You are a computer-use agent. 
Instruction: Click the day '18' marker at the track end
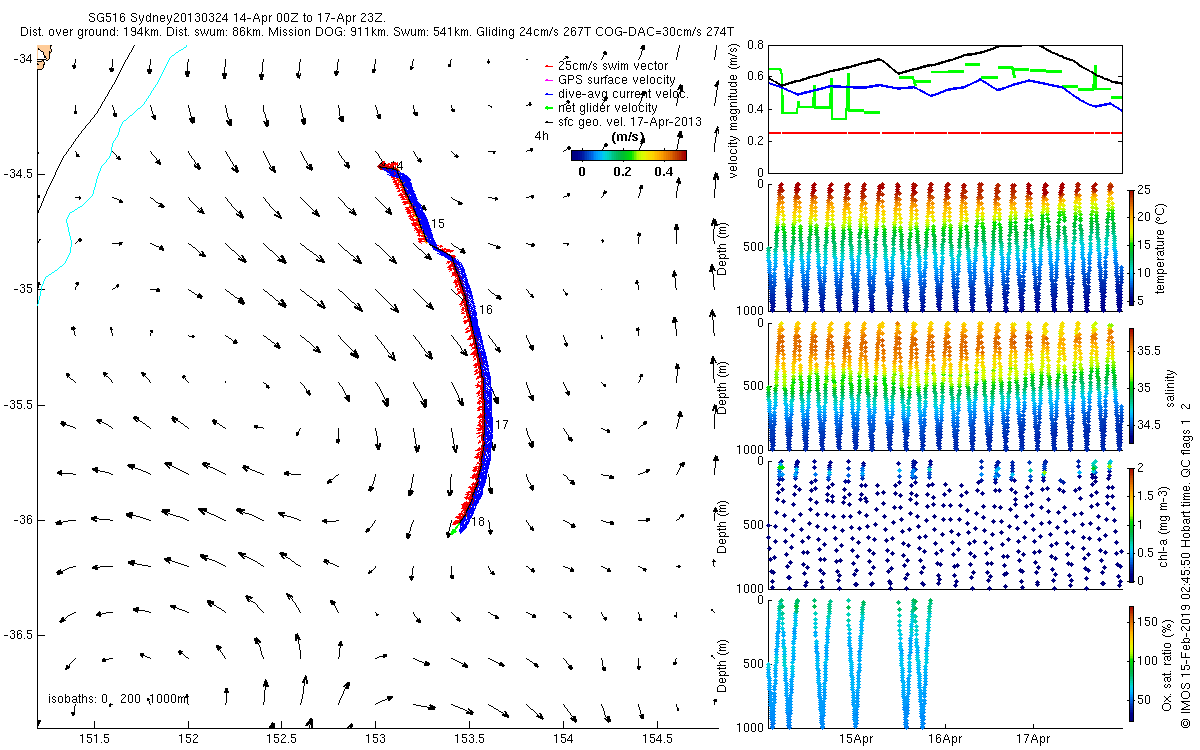(478, 522)
